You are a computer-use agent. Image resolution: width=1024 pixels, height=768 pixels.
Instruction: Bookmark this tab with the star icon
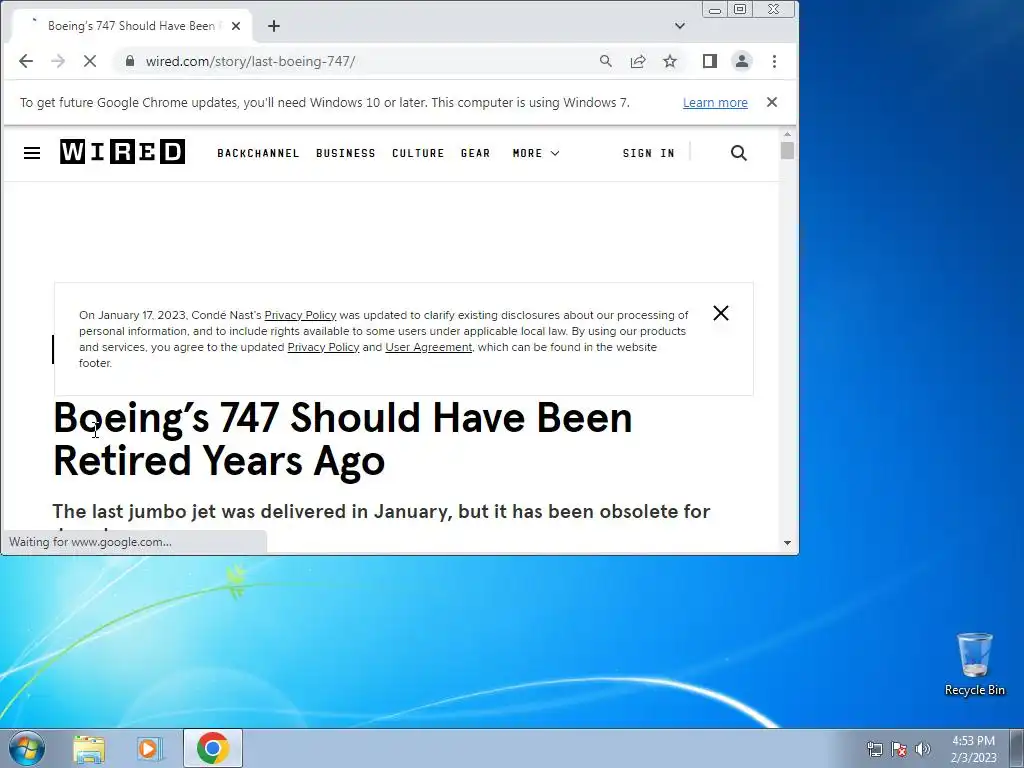[x=670, y=61]
